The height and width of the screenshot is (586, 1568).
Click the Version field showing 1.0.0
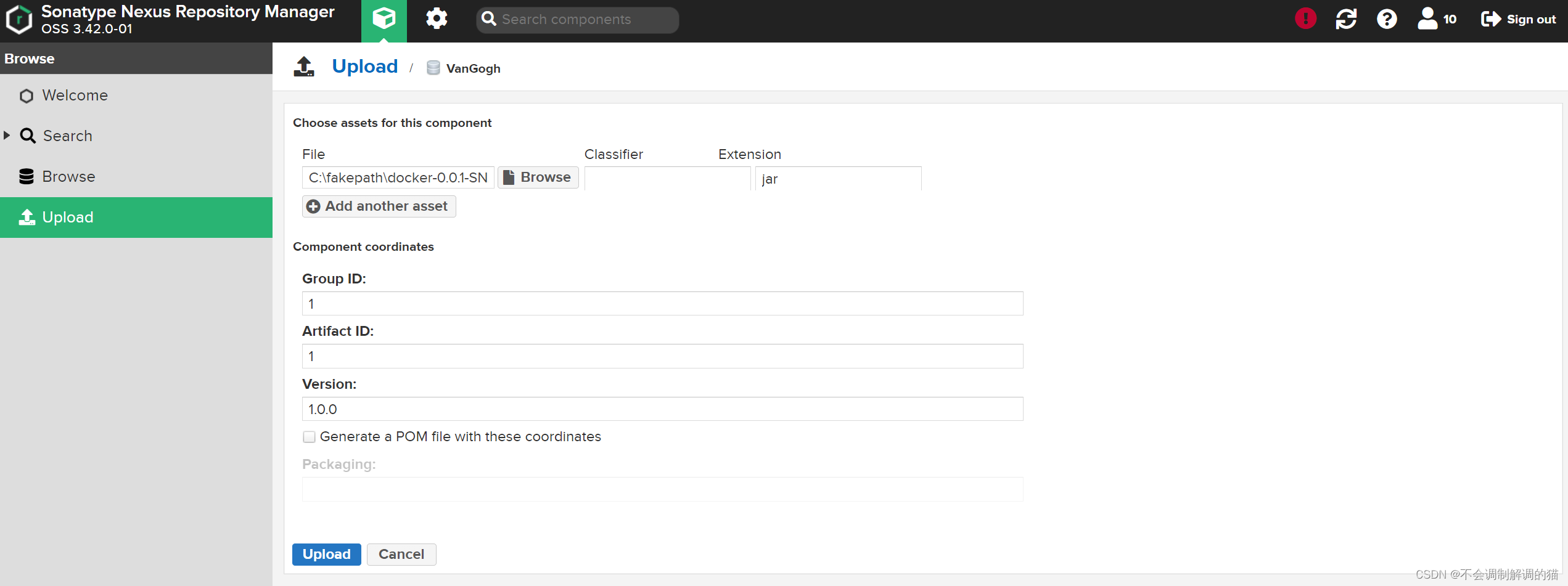[662, 409]
